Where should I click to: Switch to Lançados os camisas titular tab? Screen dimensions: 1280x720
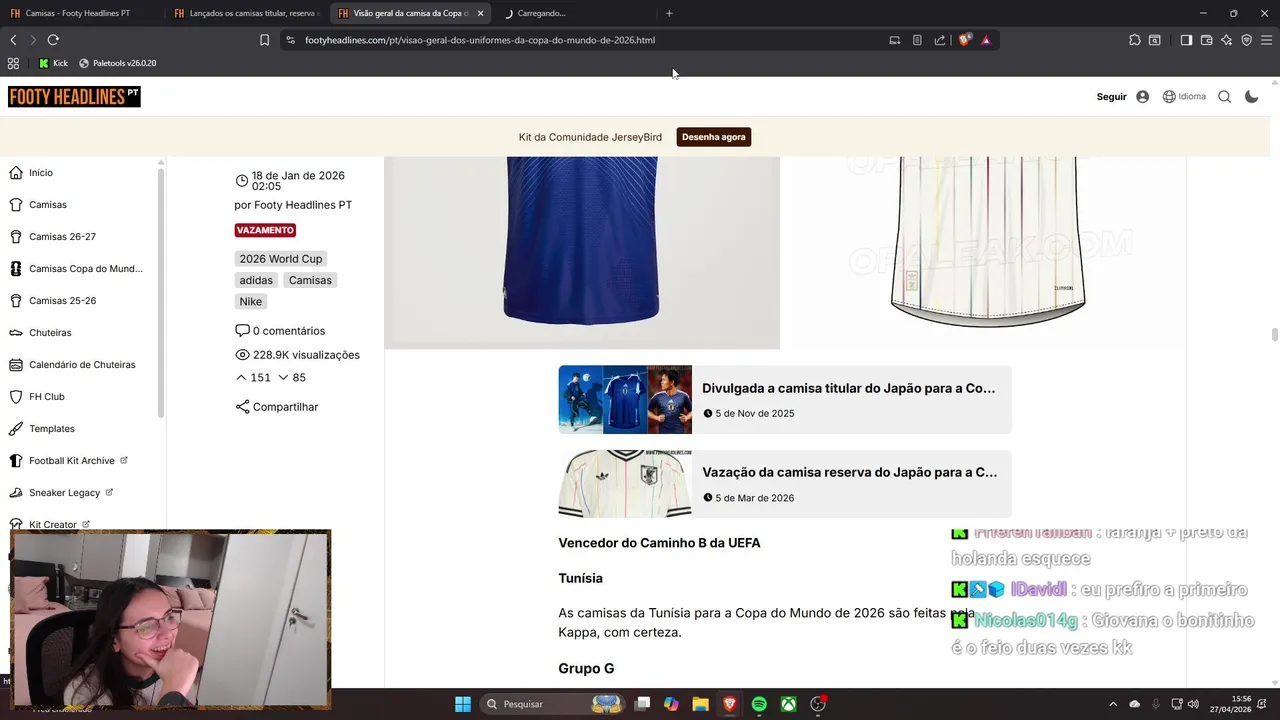click(247, 13)
